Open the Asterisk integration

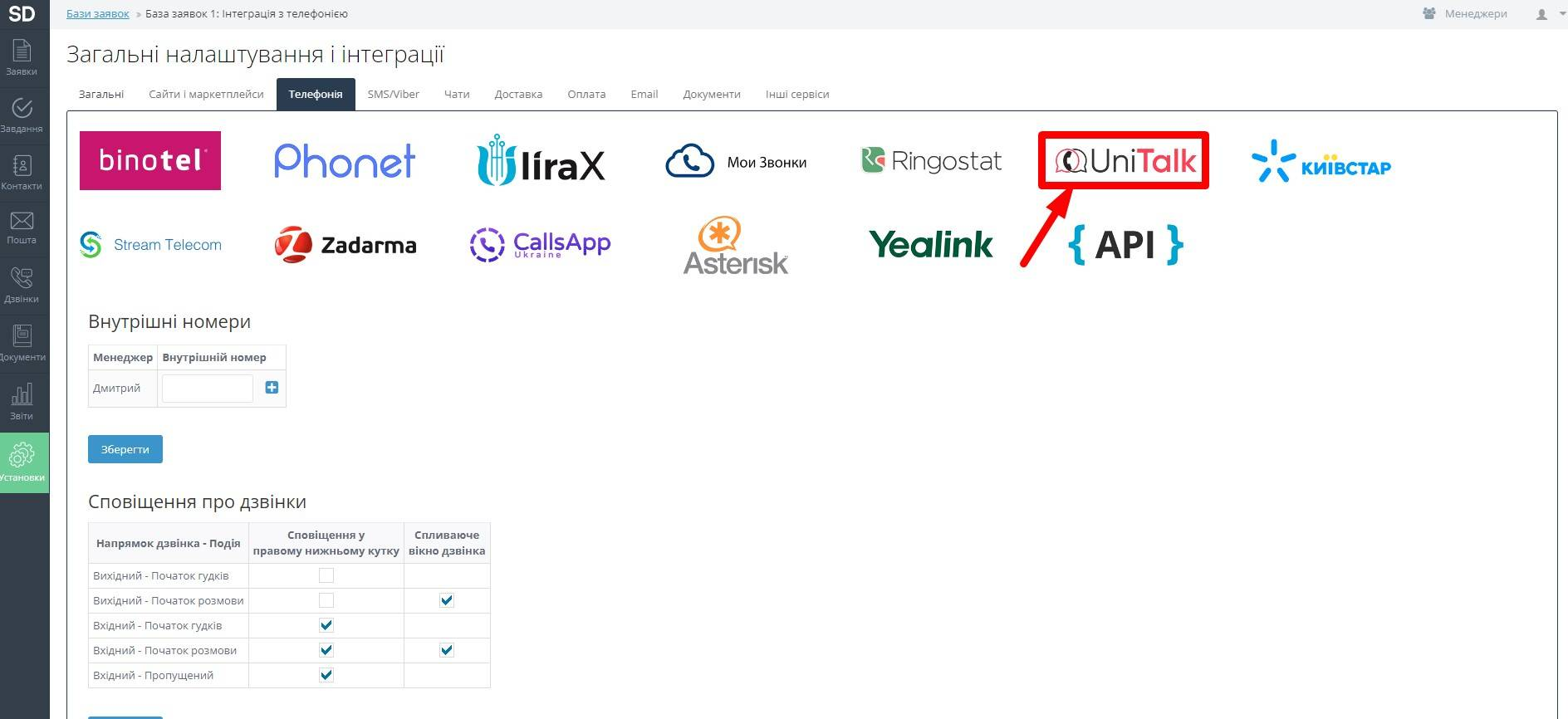click(x=735, y=246)
